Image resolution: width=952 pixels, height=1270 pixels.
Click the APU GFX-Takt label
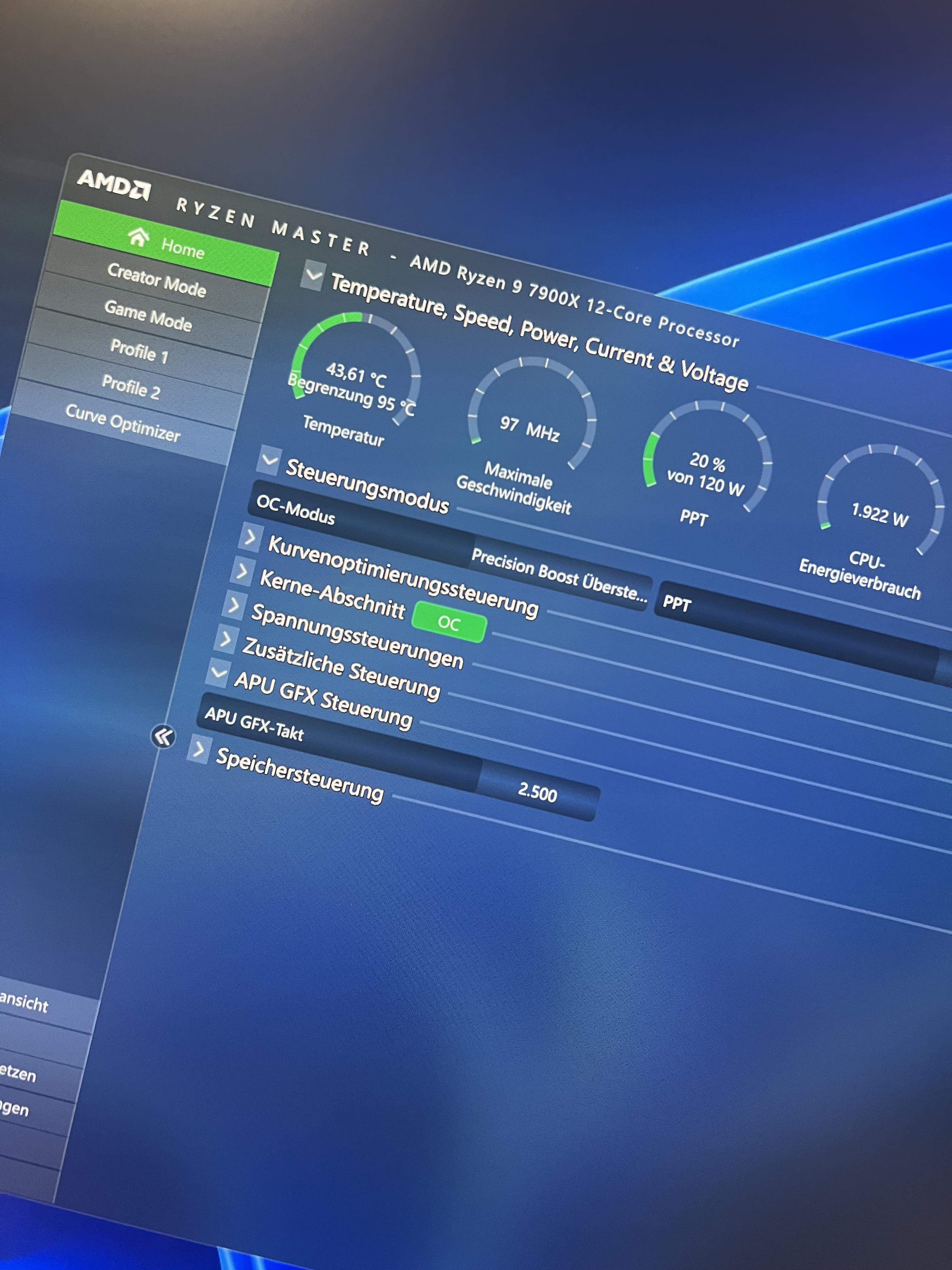pyautogui.click(x=254, y=723)
